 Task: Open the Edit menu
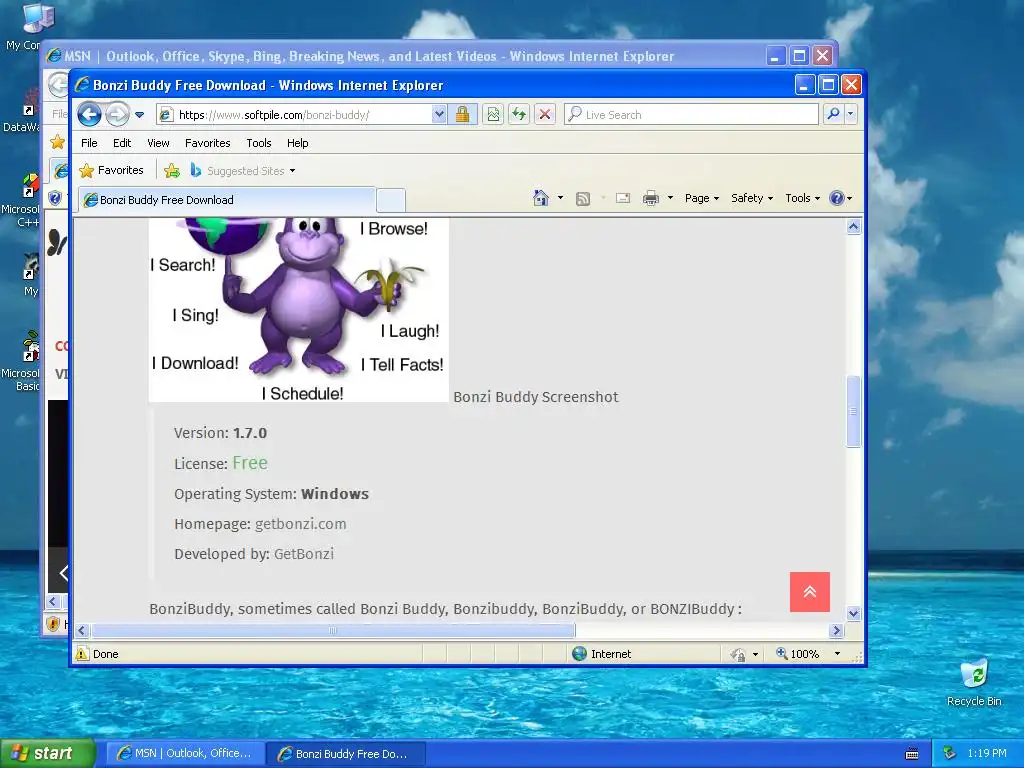click(121, 143)
